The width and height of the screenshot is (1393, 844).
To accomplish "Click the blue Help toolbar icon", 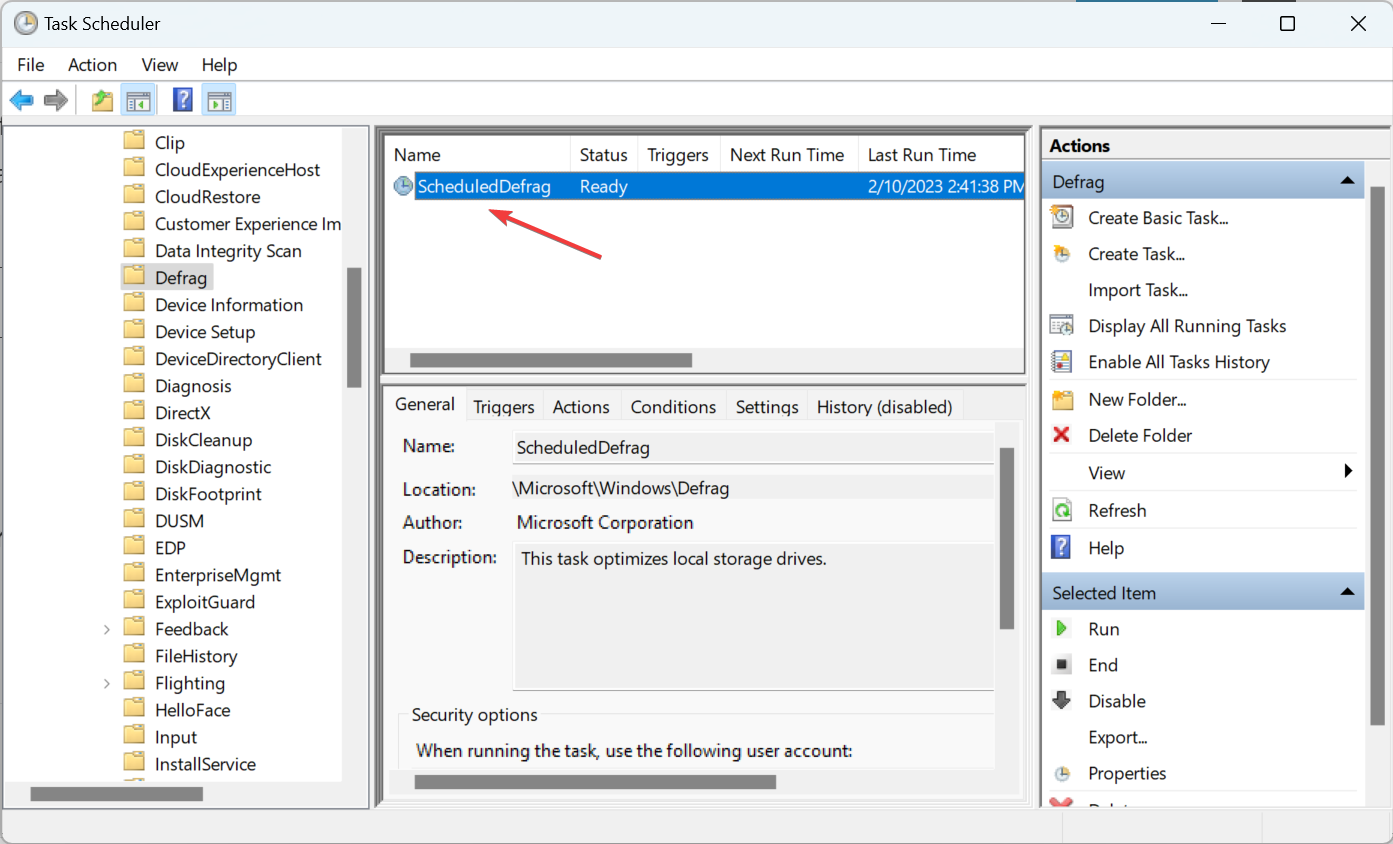I will 183,100.
